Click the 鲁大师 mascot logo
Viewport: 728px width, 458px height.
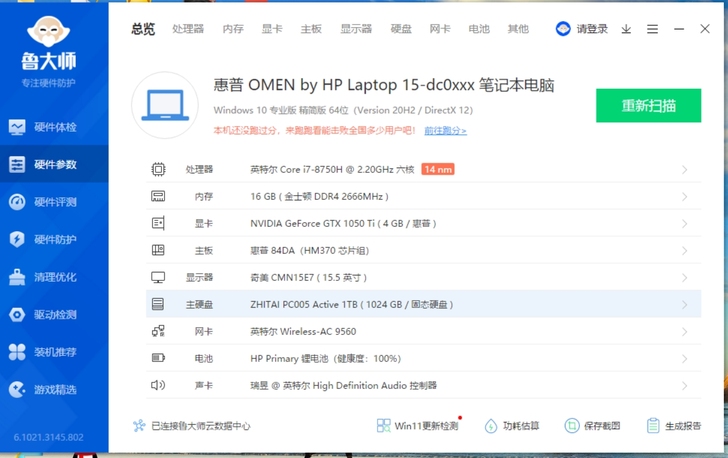[x=48, y=31]
